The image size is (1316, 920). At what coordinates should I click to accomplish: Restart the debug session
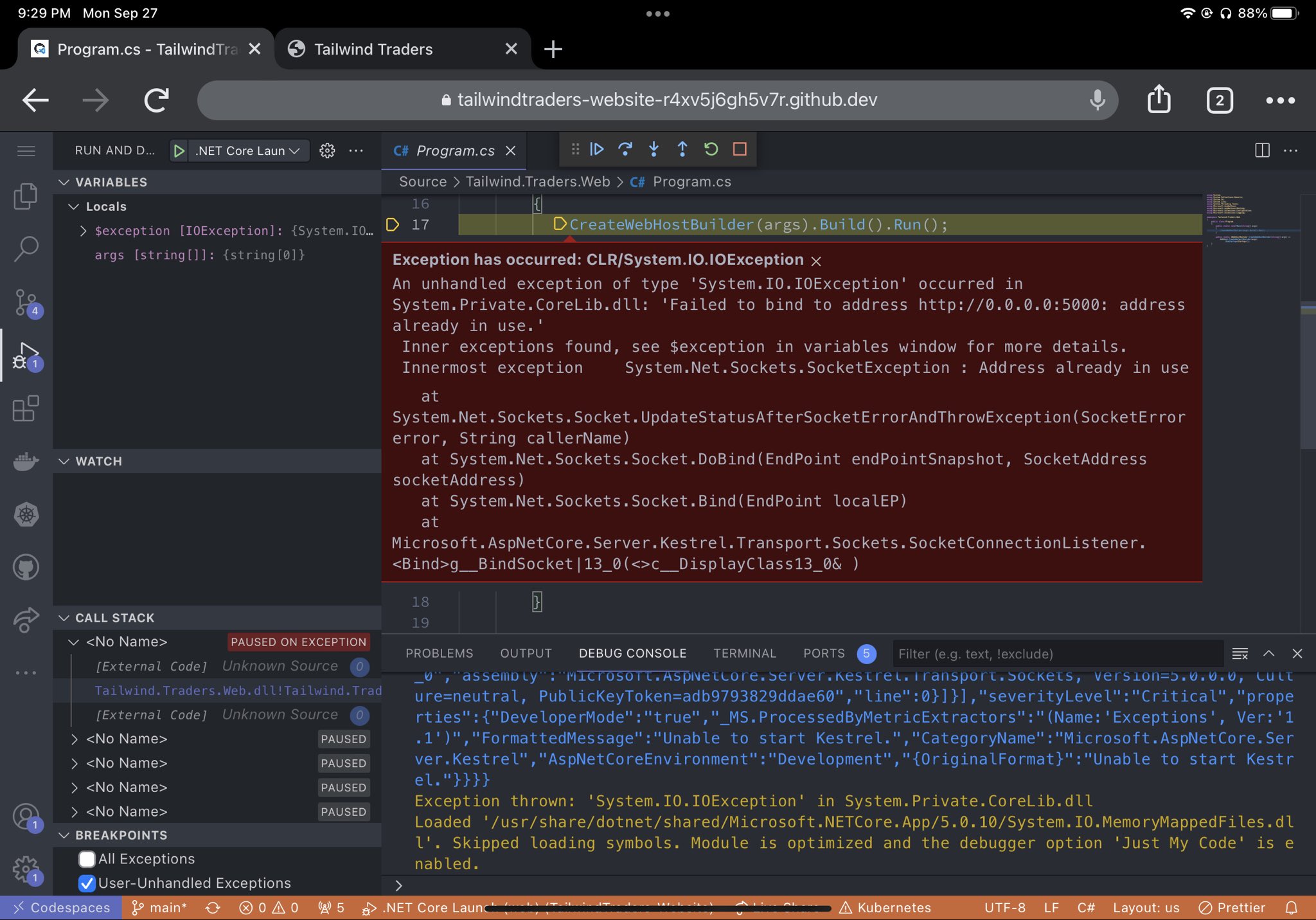pyautogui.click(x=711, y=149)
